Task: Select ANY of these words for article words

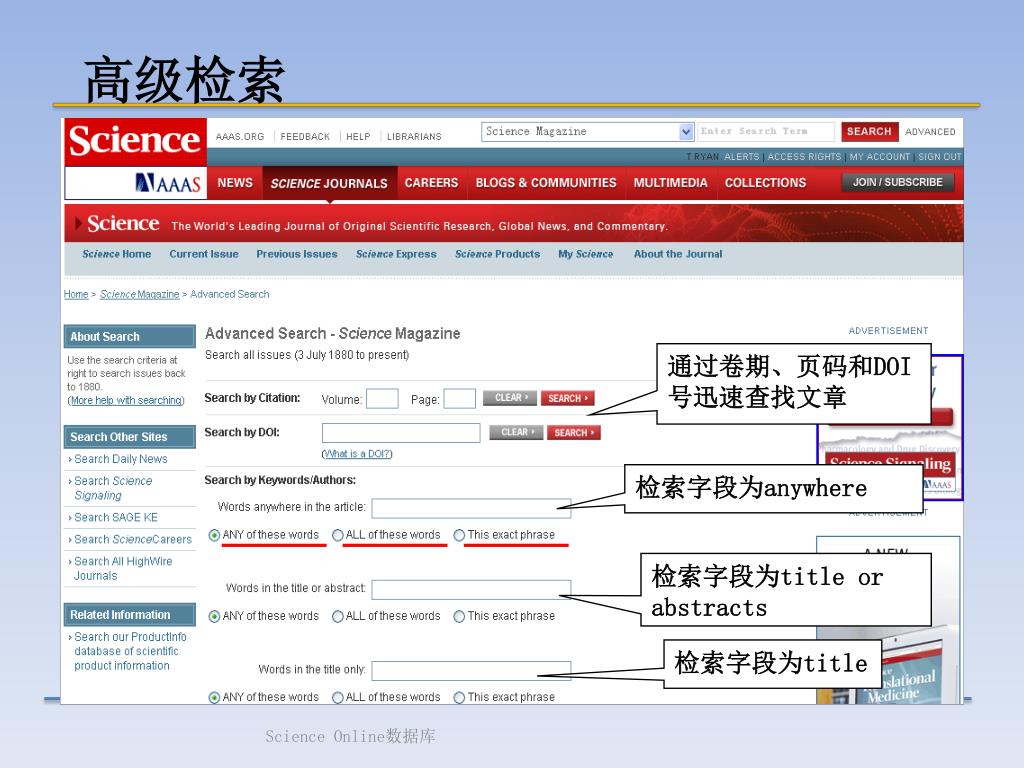Action: pyautogui.click(x=214, y=536)
